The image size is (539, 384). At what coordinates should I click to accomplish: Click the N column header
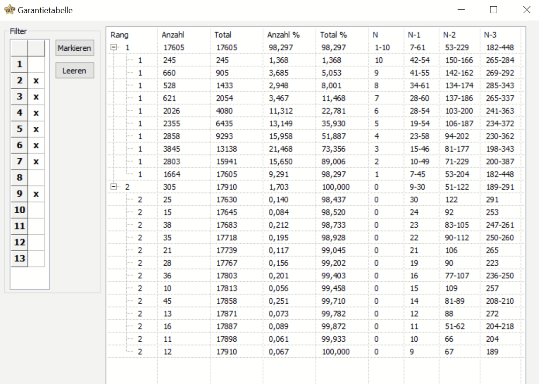point(375,35)
